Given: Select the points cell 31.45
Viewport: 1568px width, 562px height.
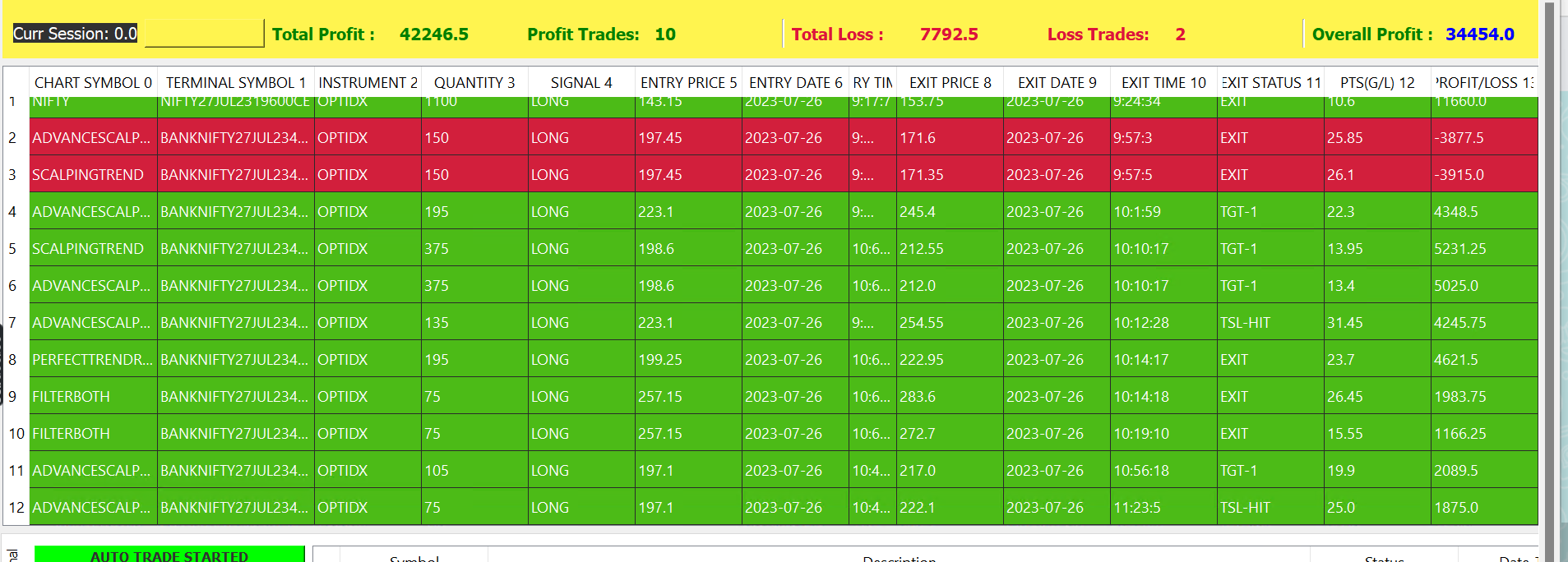Looking at the screenshot, I should [1377, 322].
